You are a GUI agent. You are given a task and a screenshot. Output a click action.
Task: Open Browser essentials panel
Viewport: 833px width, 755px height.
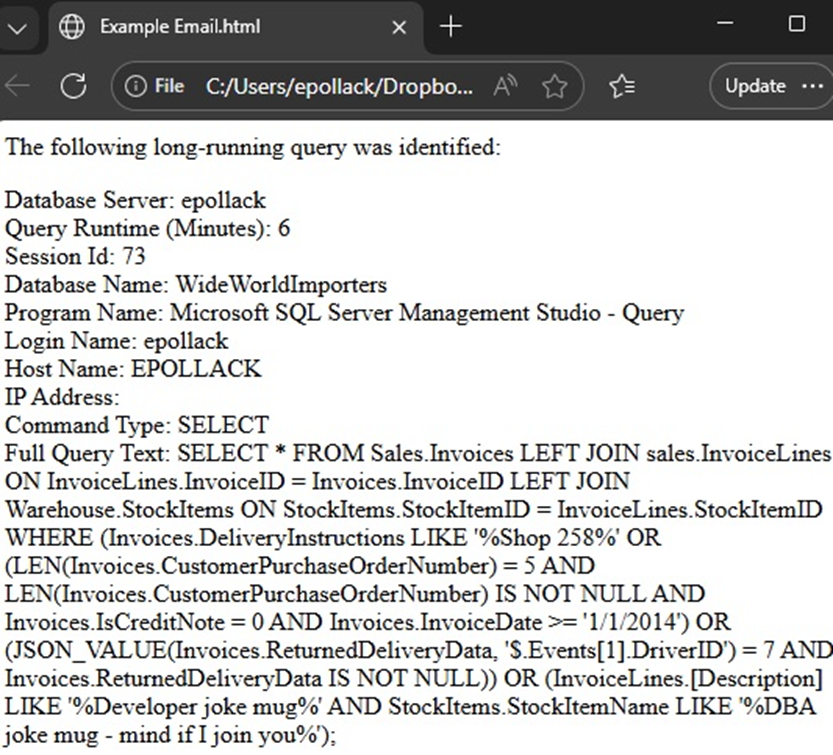point(621,86)
